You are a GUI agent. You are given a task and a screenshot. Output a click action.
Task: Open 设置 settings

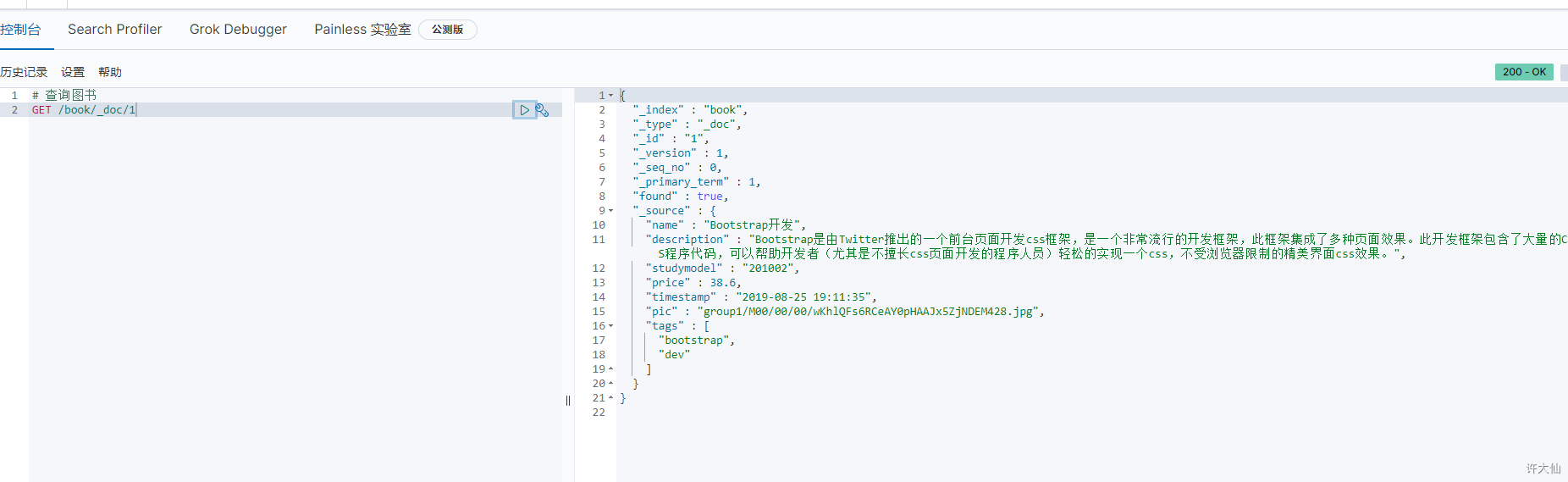click(73, 72)
